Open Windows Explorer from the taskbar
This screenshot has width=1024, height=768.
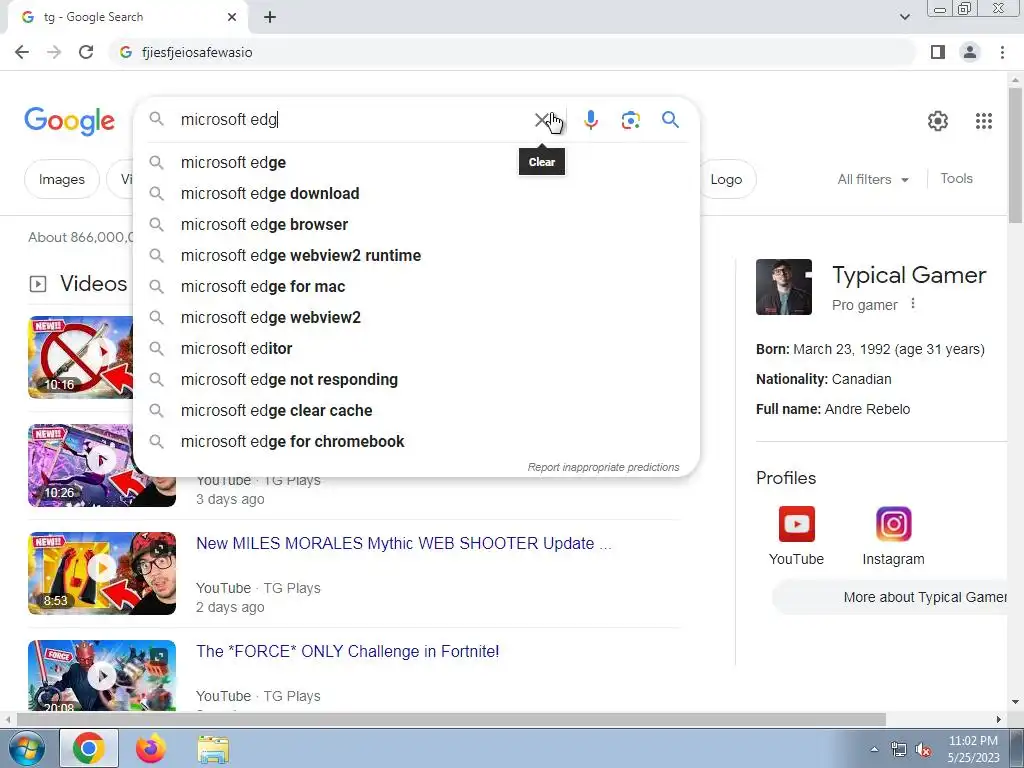214,750
